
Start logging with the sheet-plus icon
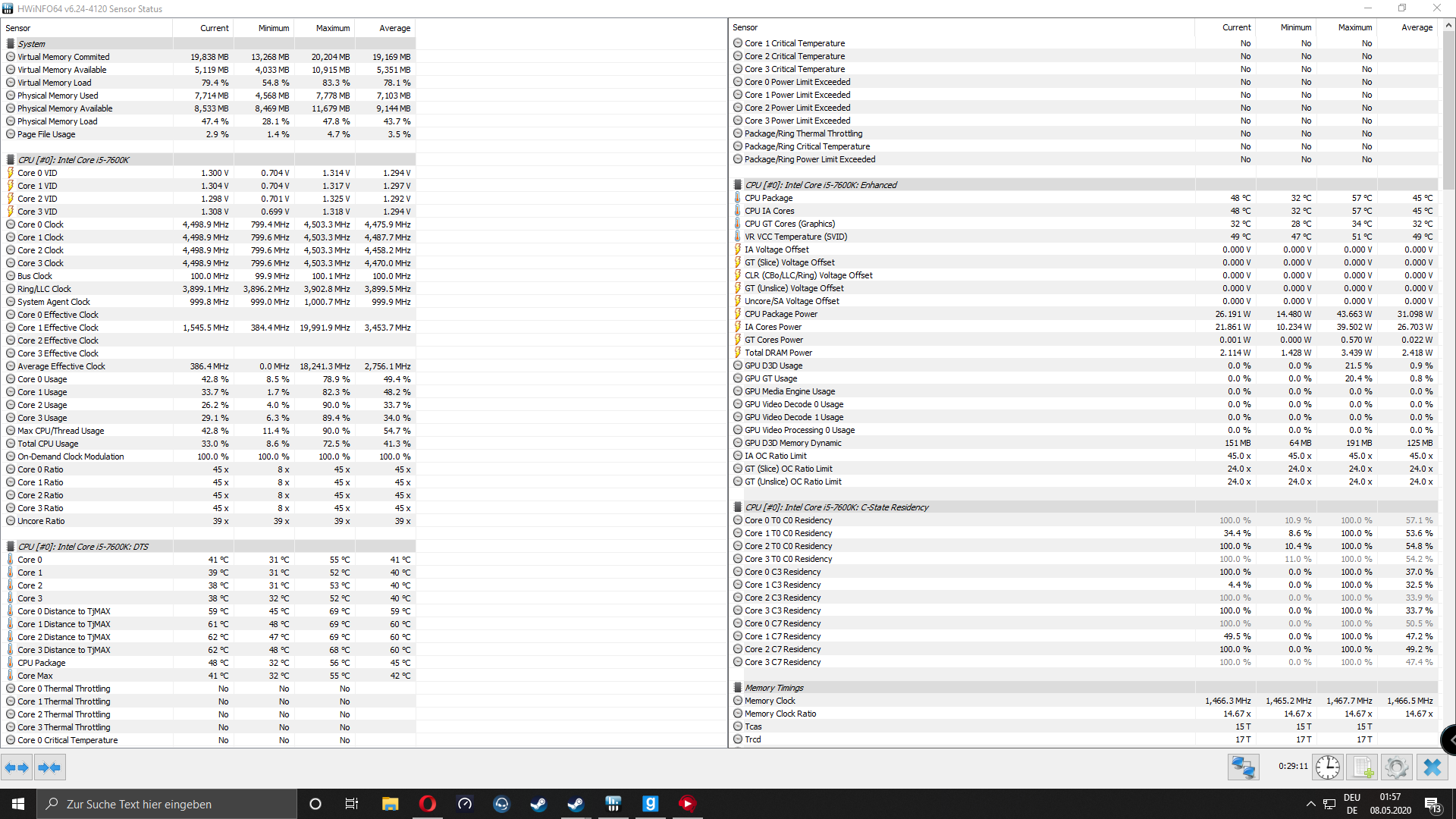pyautogui.click(x=1363, y=767)
